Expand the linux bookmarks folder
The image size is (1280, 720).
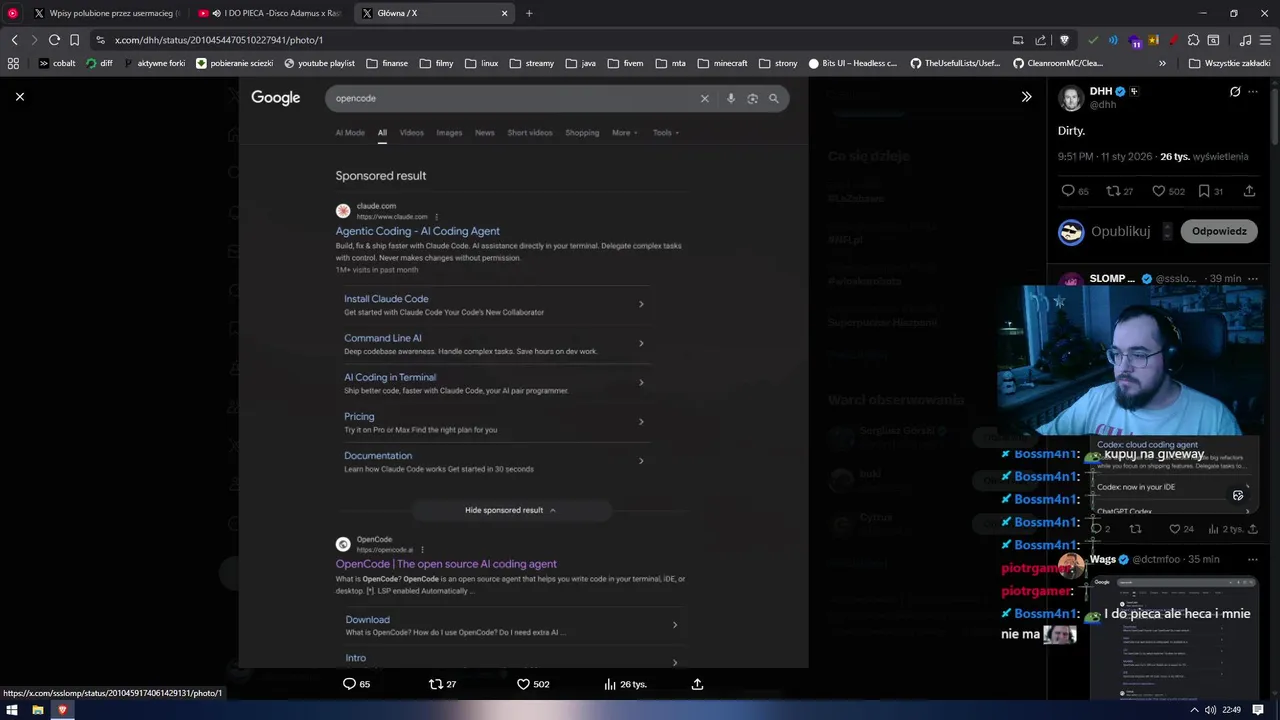tap(481, 63)
